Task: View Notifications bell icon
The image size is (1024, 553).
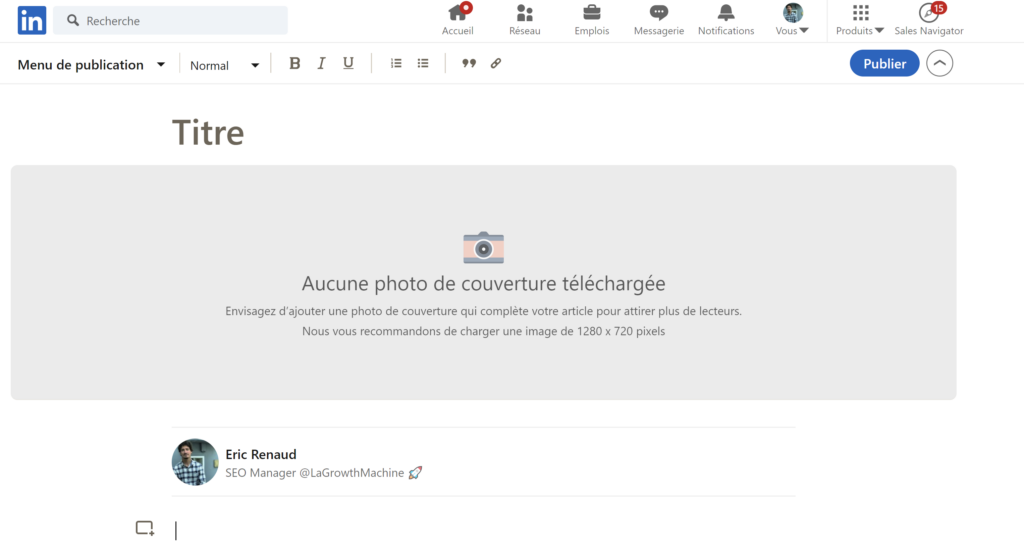Action: coord(726,13)
